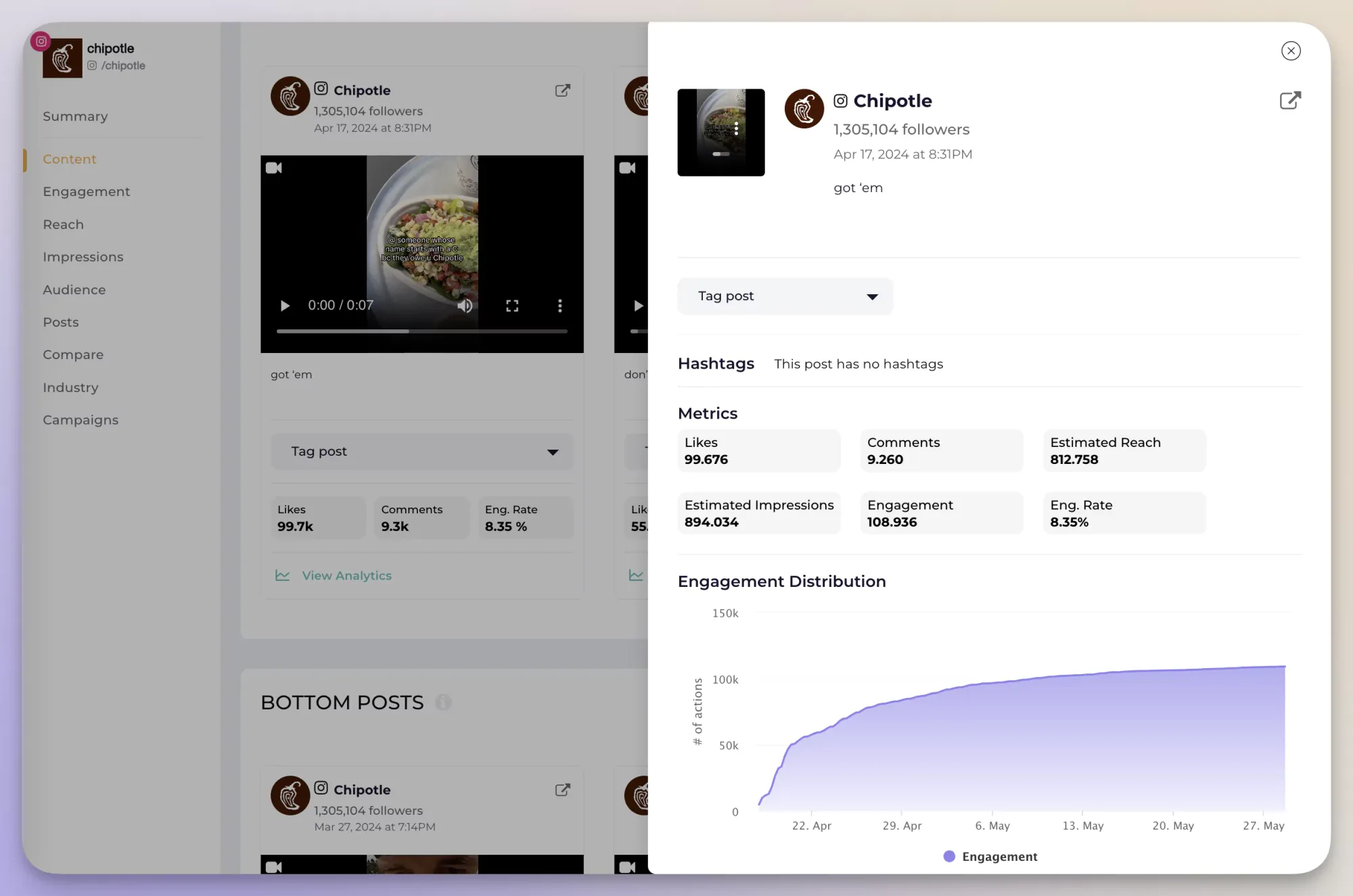Open Impressions section in sidebar

click(x=83, y=257)
